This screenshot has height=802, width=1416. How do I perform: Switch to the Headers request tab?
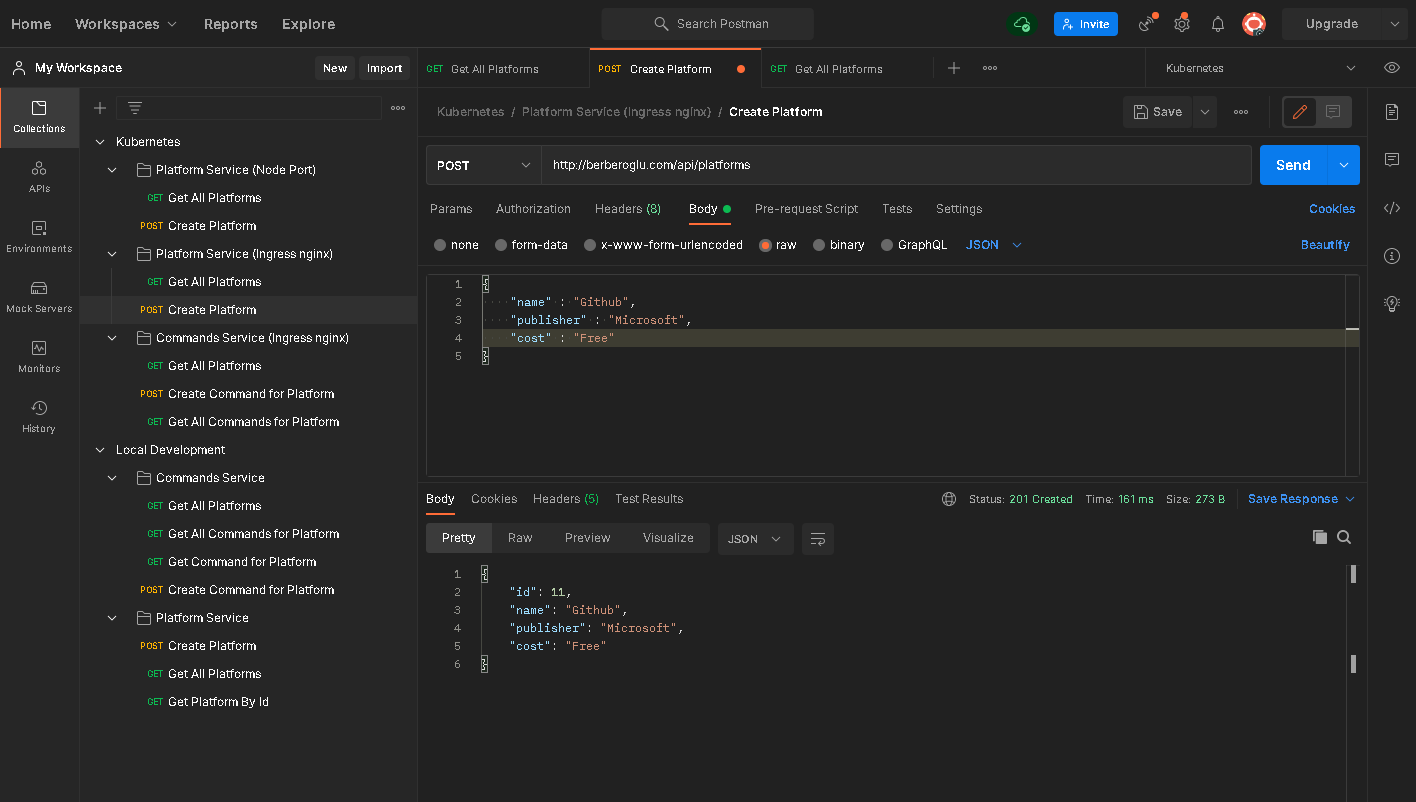627,209
